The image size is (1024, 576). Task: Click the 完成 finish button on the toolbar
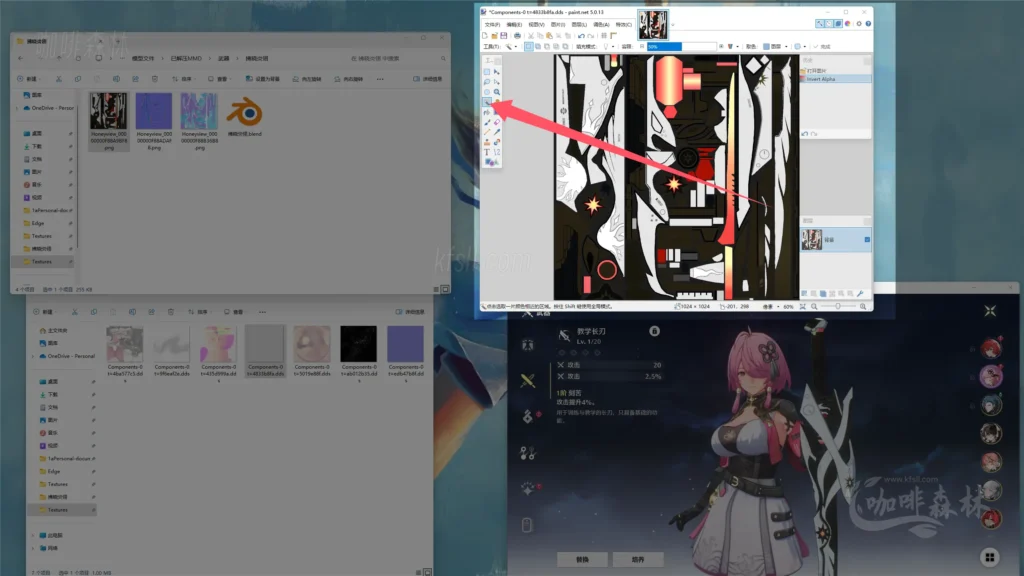pyautogui.click(x=822, y=47)
